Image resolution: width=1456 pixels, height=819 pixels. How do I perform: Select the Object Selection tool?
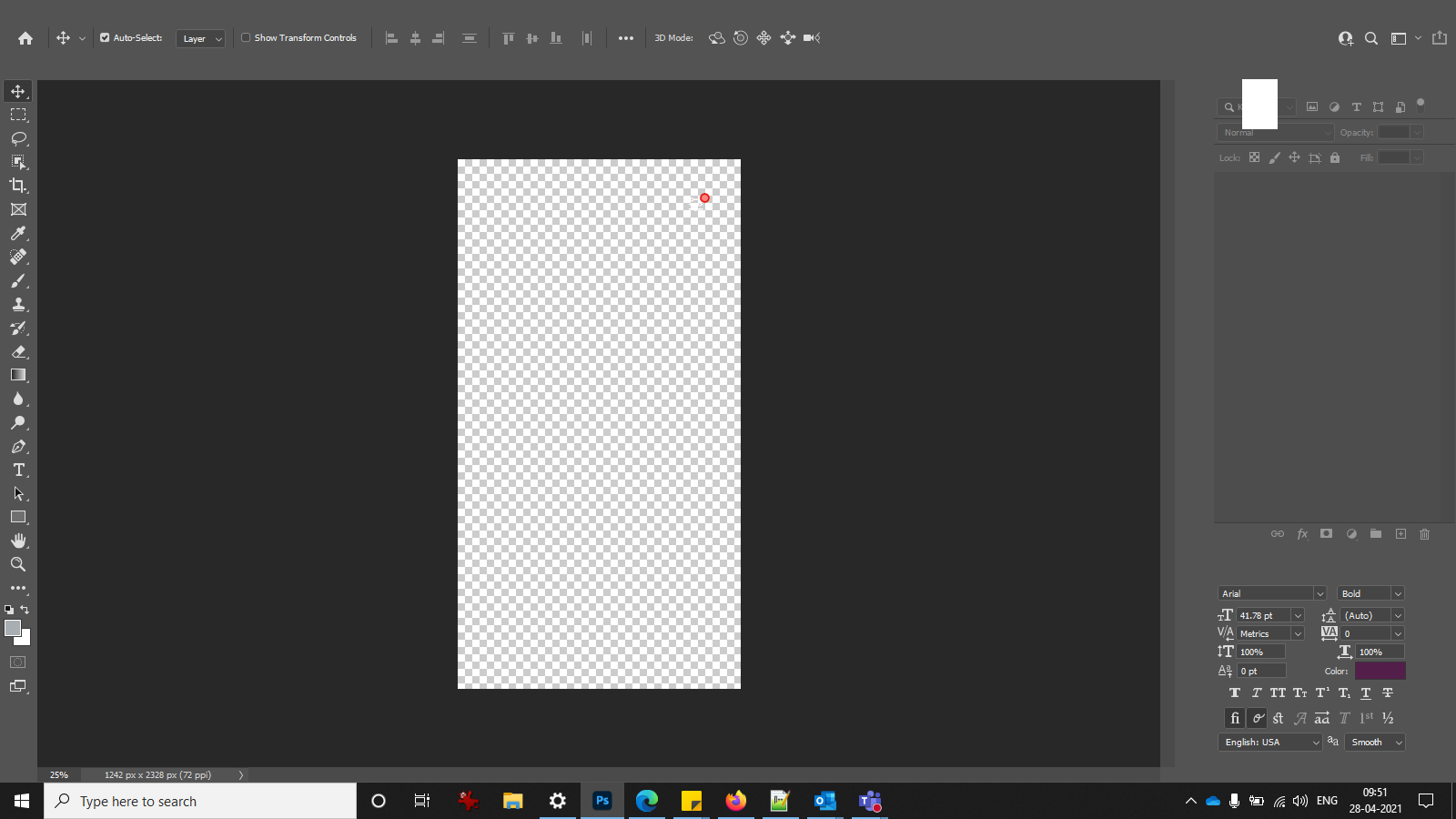click(x=18, y=162)
